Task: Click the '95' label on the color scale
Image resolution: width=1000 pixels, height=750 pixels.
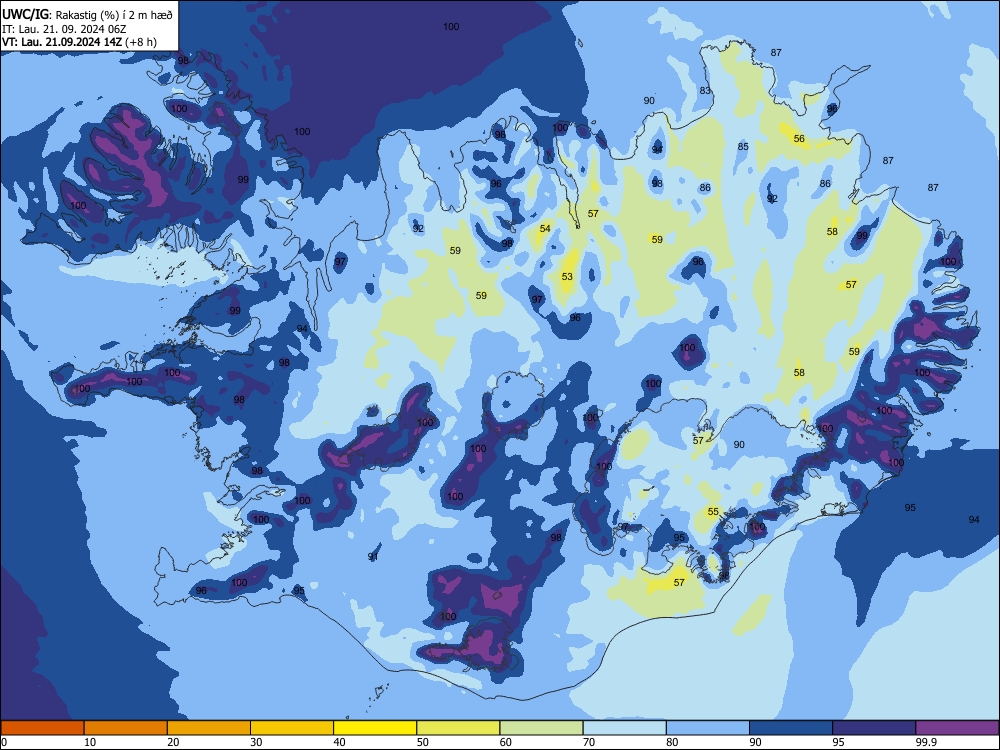Action: (839, 742)
